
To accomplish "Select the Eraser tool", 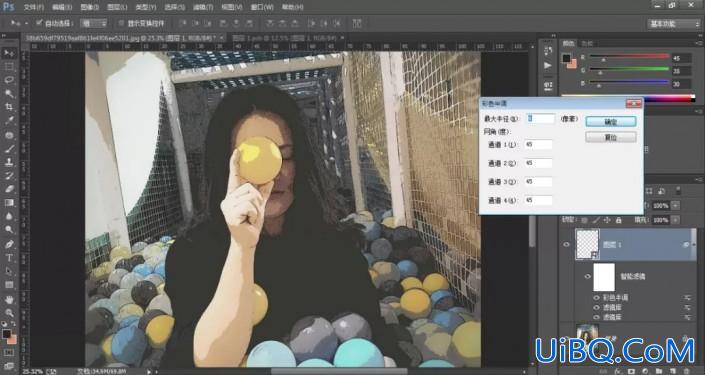I will (9, 189).
